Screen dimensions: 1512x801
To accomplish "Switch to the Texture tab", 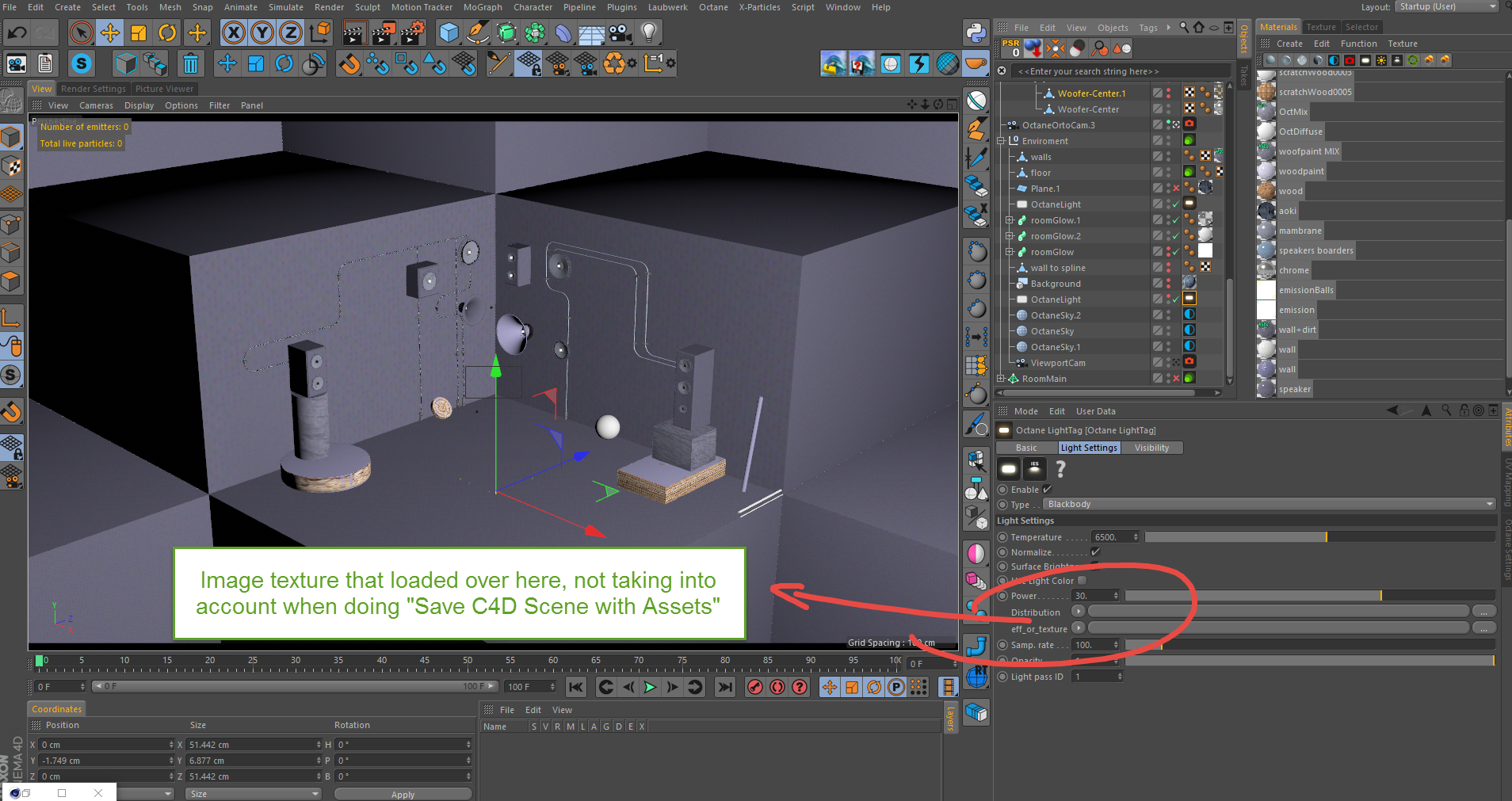I will coord(1321,27).
